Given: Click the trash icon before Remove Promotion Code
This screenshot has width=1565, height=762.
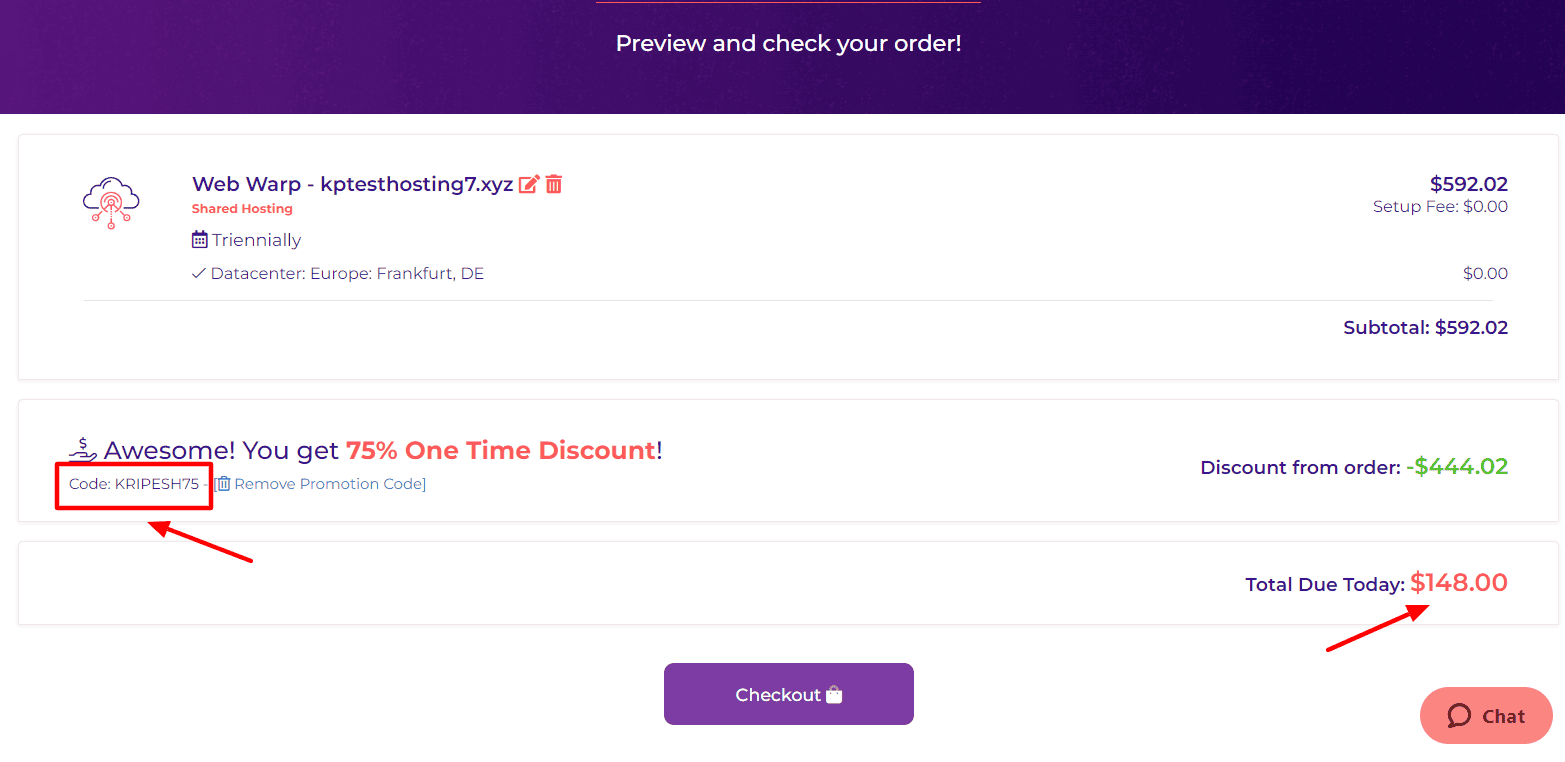Looking at the screenshot, I should [x=224, y=484].
